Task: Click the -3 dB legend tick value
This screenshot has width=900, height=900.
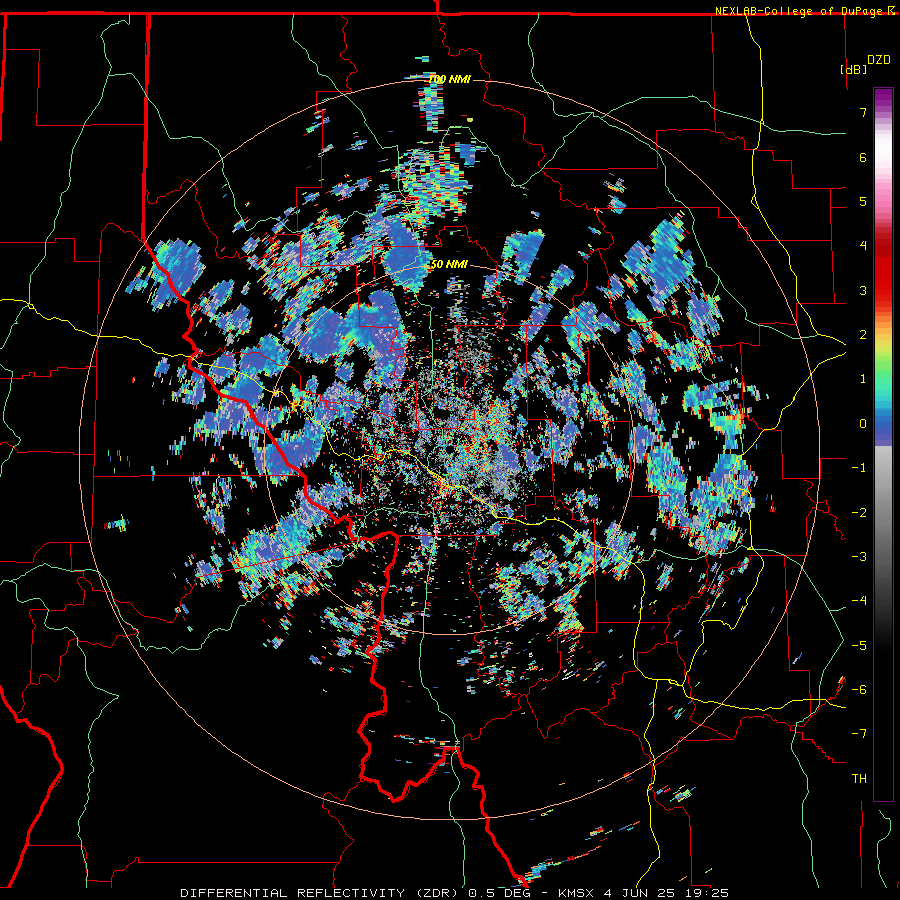Action: [859, 557]
